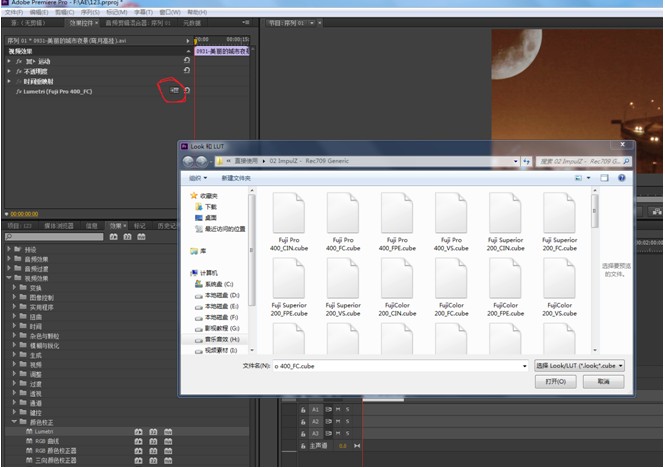Expand the 时间重映射 effect properties
The width and height of the screenshot is (665, 468).
click(9, 81)
